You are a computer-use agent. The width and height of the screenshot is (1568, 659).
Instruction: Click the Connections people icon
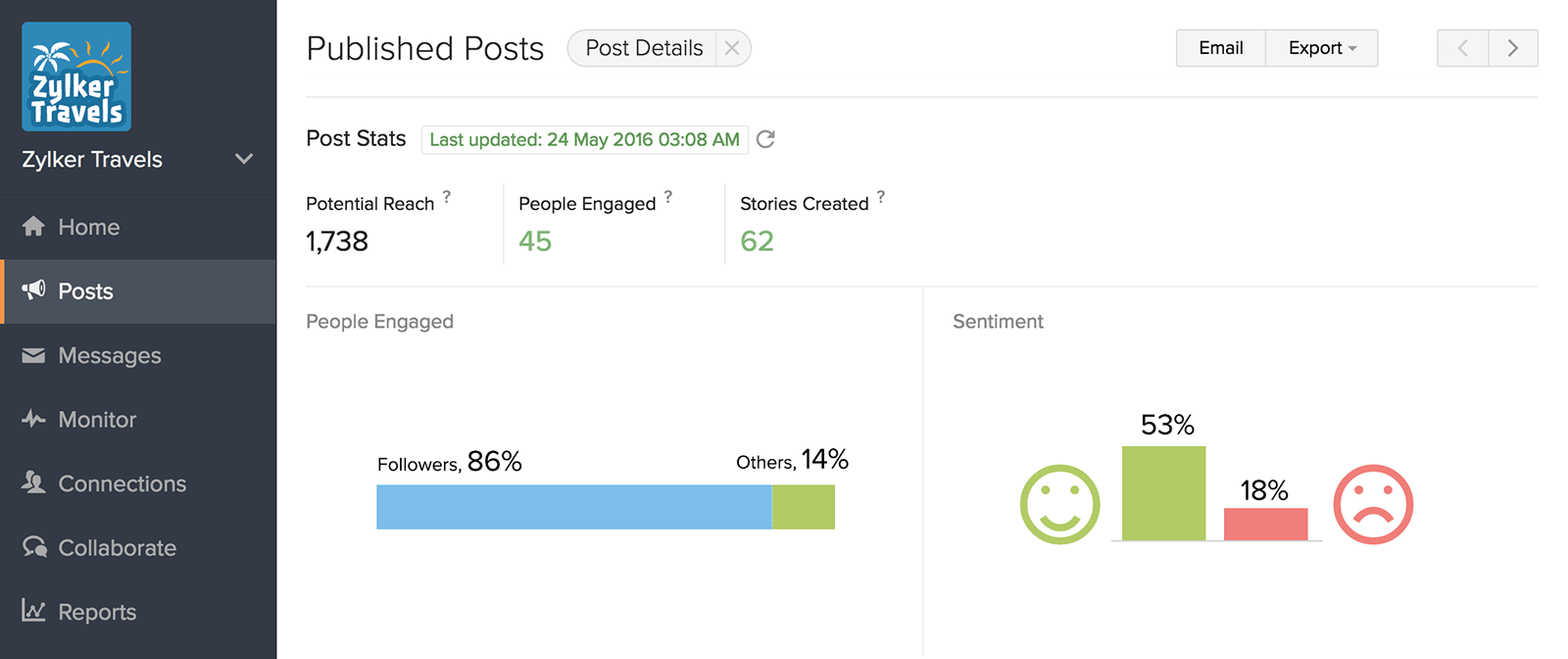coord(33,482)
